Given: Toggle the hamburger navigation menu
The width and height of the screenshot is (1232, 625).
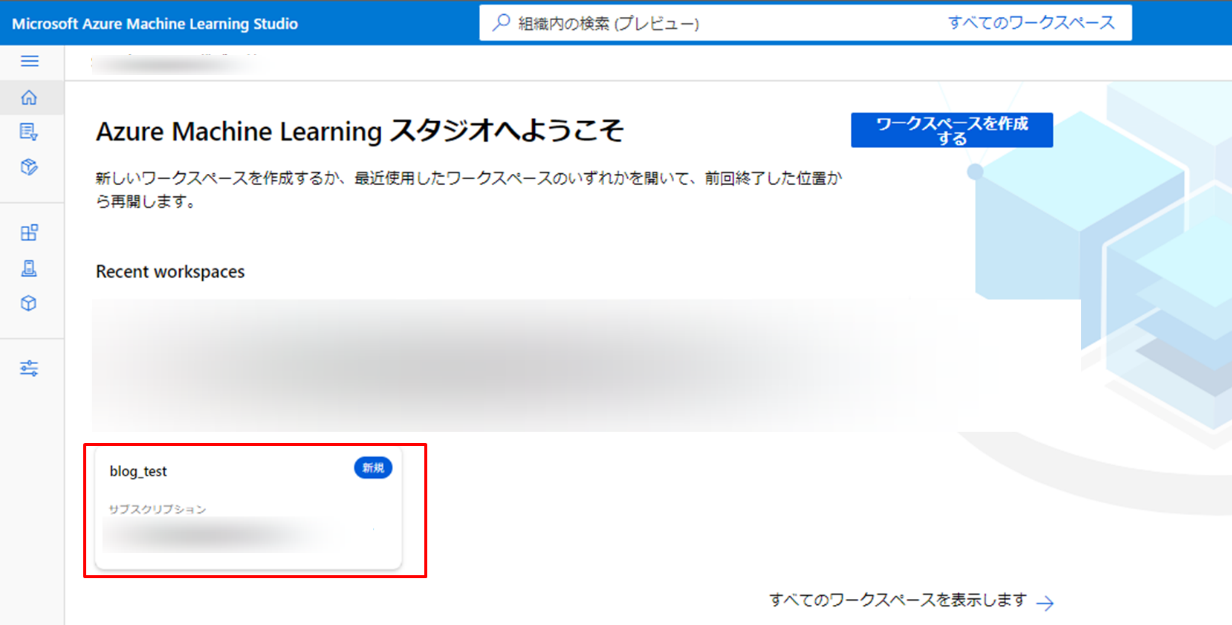Looking at the screenshot, I should (x=29, y=61).
